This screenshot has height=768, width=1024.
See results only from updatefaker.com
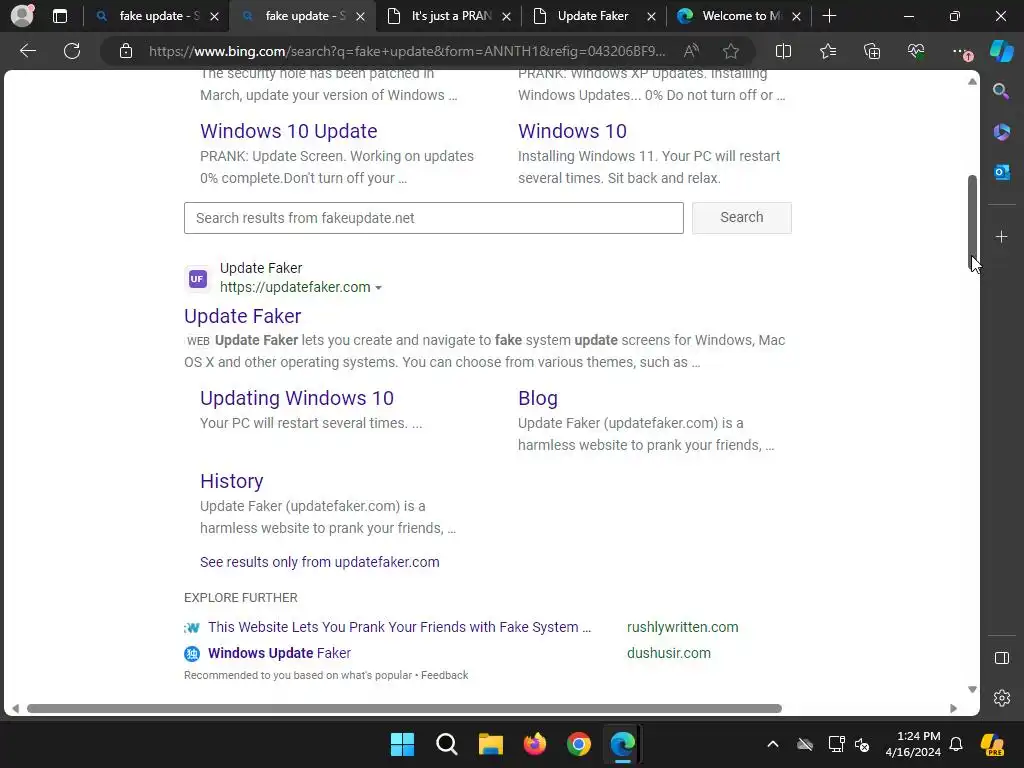319,562
